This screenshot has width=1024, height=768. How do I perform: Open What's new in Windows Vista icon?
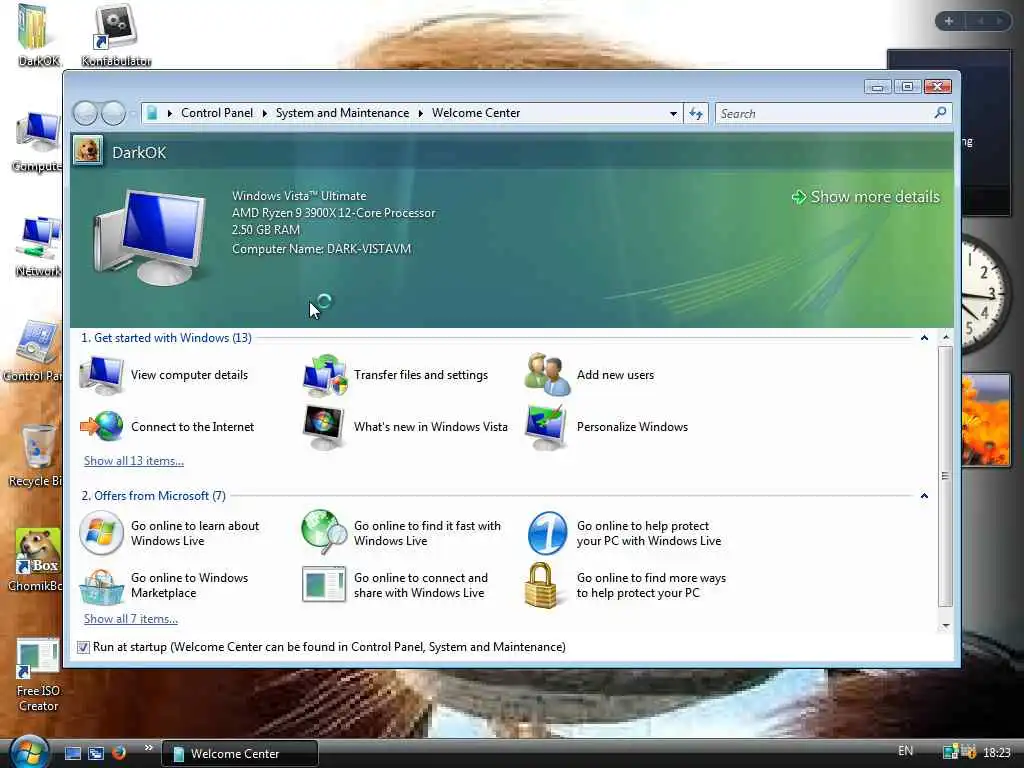tap(324, 427)
